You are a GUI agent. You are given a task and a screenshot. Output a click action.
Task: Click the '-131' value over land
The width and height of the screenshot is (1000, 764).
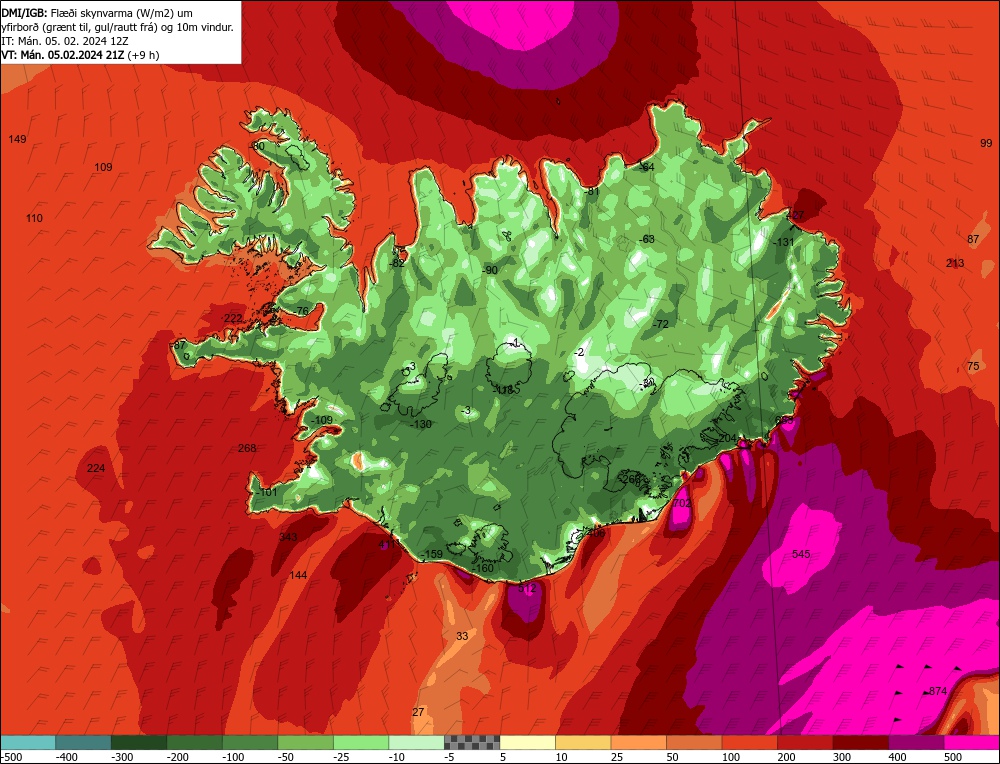click(x=784, y=242)
